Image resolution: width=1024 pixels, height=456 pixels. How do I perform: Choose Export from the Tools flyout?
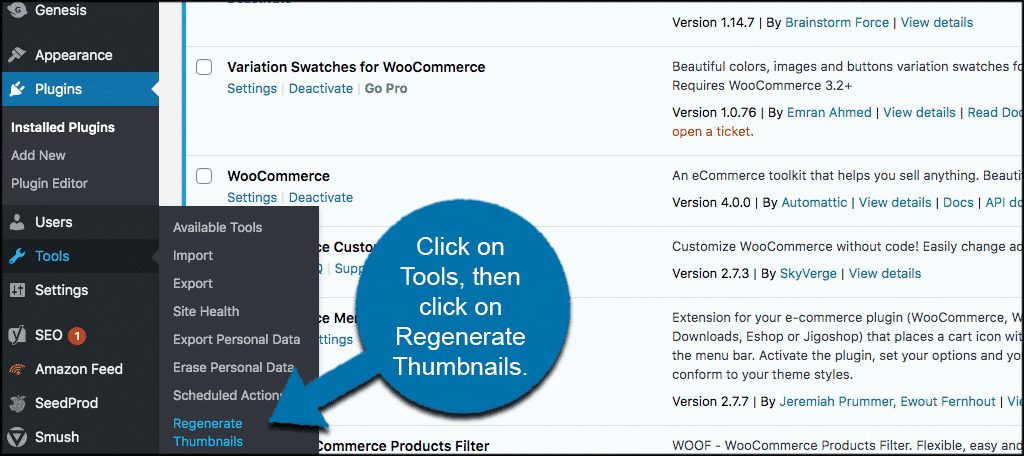point(193,284)
